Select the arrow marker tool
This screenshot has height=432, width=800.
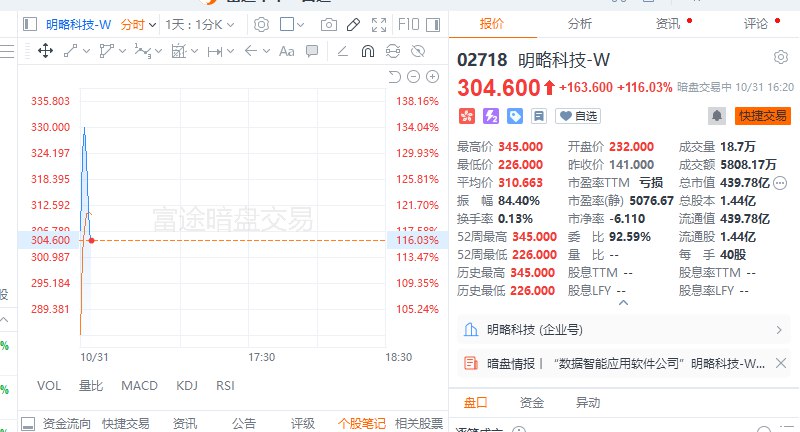click(x=251, y=51)
